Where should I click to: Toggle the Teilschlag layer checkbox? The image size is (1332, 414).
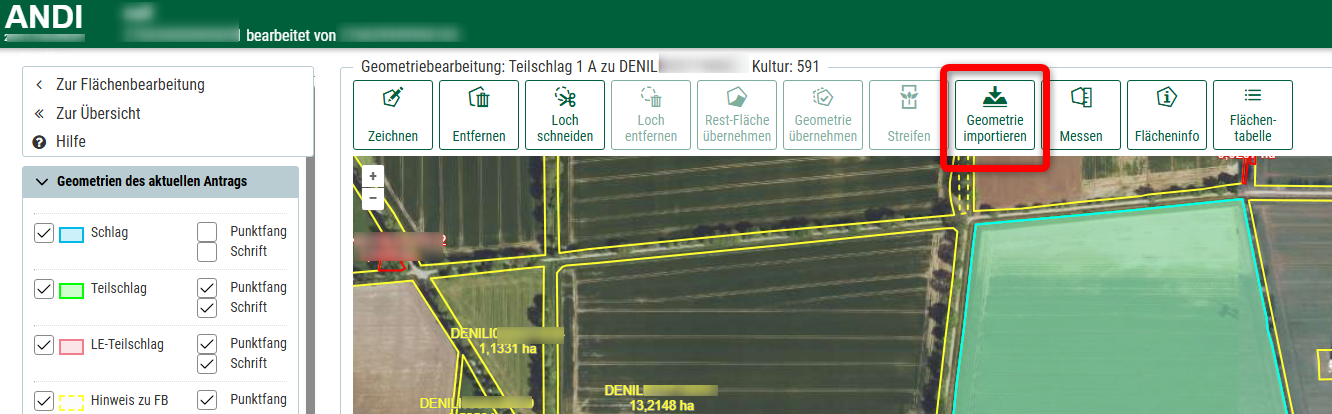click(43, 289)
